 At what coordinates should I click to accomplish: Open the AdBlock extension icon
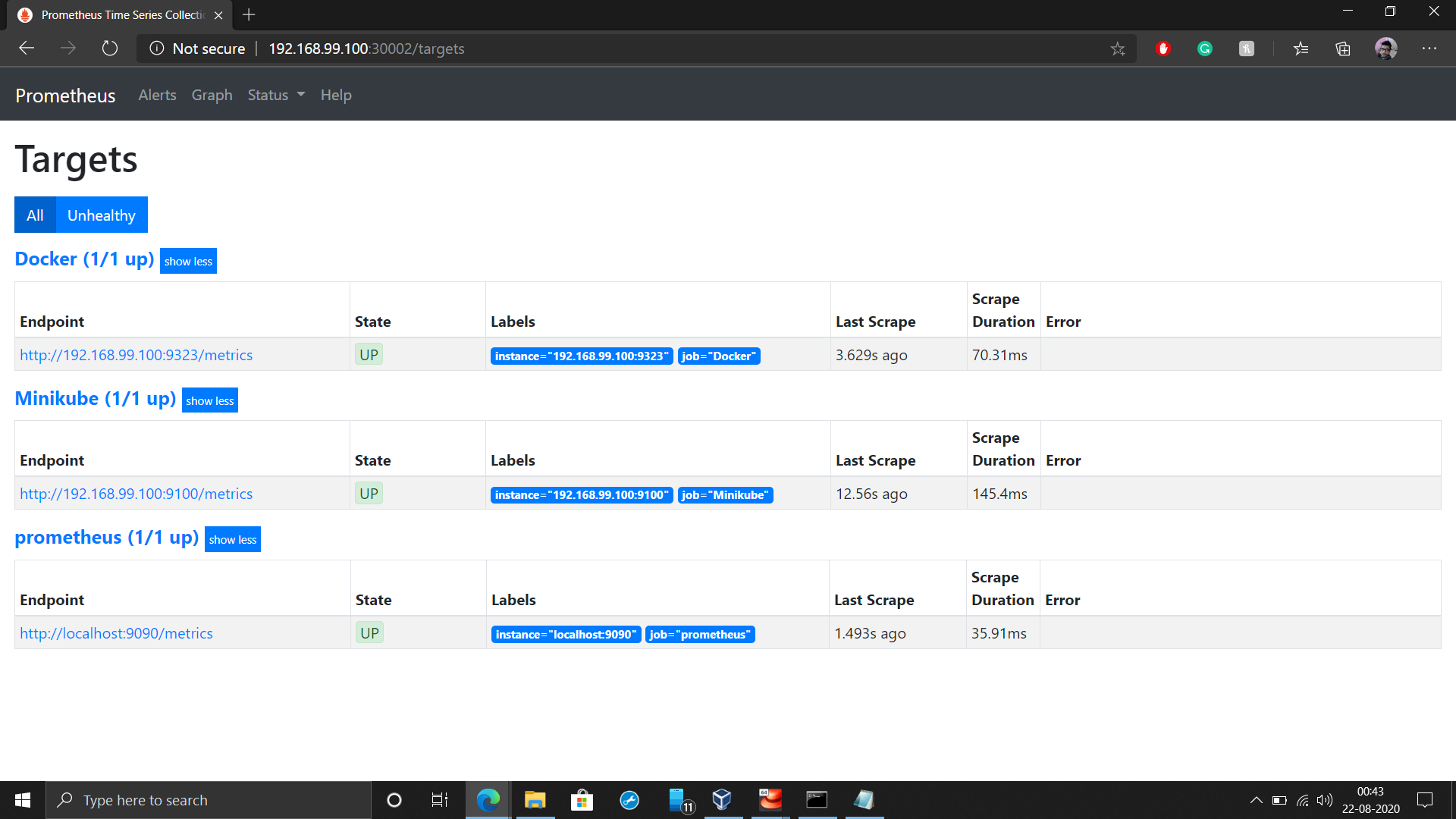click(x=1164, y=48)
